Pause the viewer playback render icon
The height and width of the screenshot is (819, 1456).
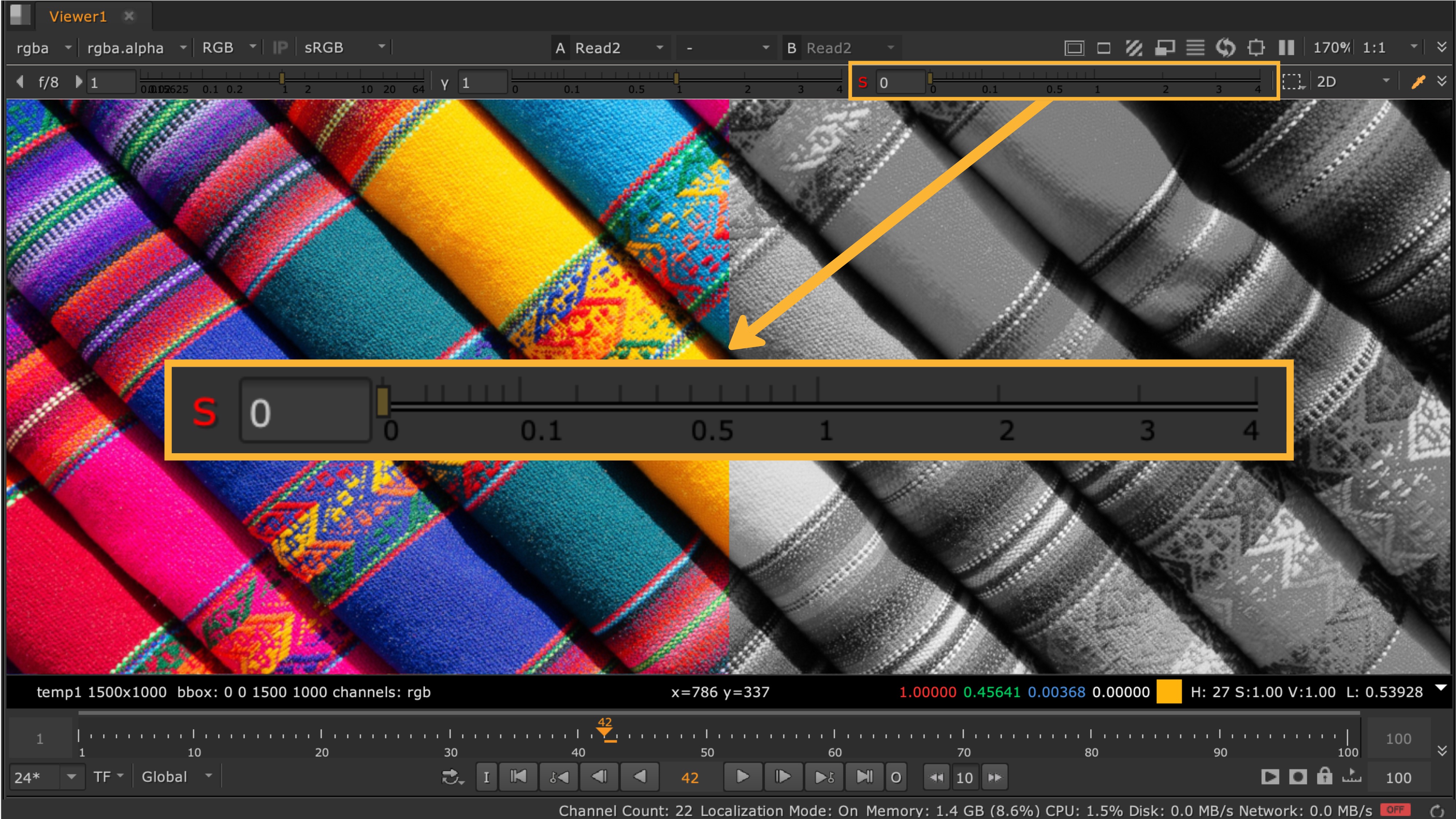tap(1286, 47)
